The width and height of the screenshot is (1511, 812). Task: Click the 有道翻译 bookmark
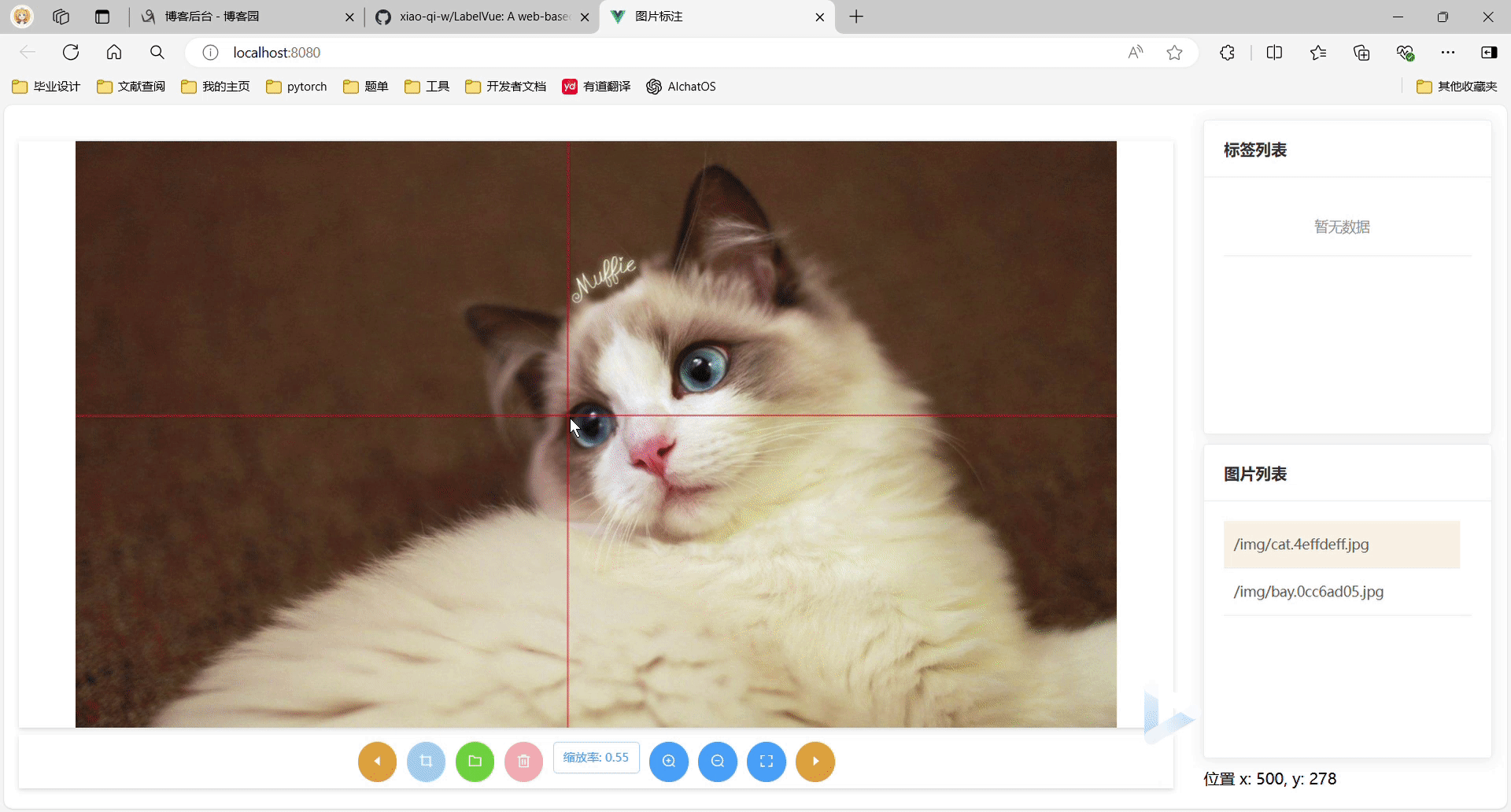(x=597, y=87)
